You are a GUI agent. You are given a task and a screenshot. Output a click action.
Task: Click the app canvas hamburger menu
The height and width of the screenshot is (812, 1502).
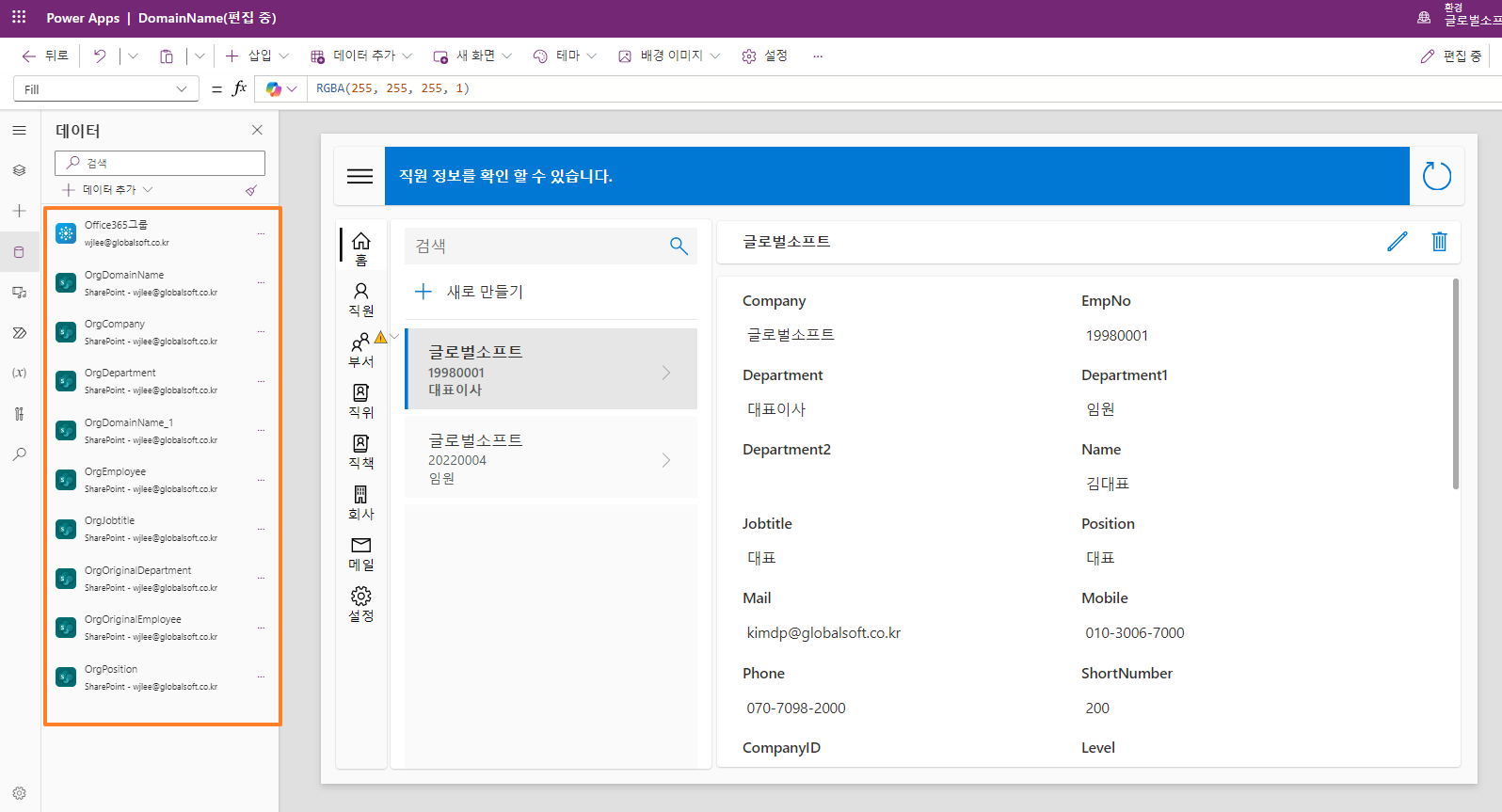(x=360, y=176)
